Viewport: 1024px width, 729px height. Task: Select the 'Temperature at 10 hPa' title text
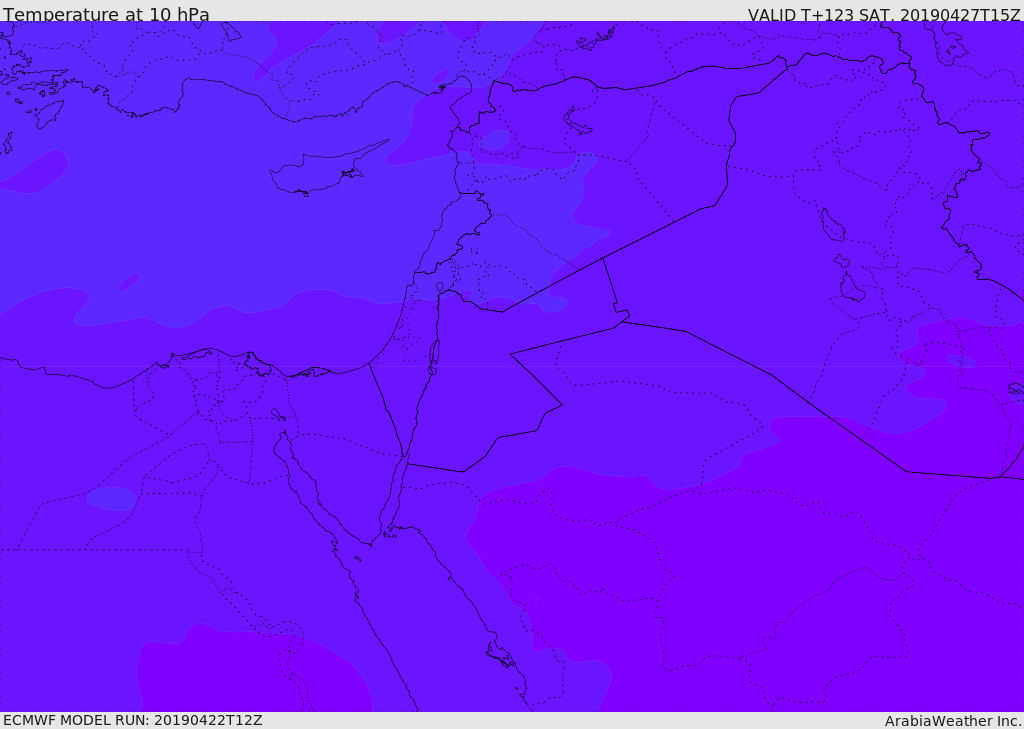coord(106,14)
